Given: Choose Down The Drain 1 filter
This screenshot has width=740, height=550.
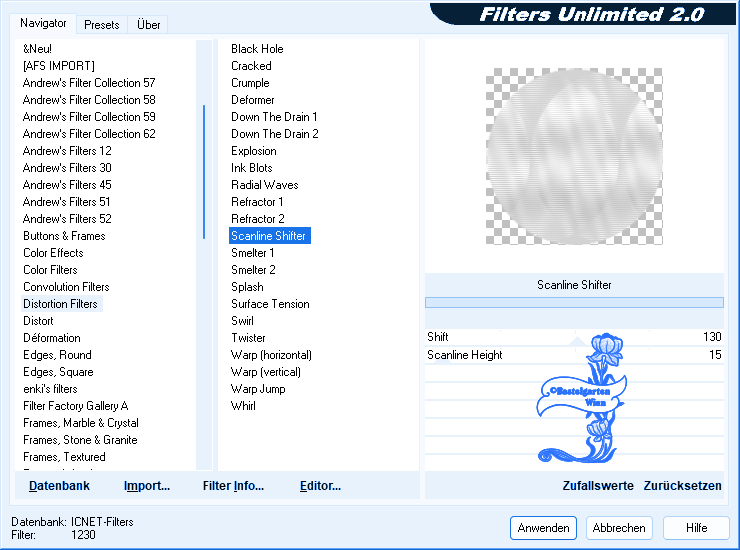Looking at the screenshot, I should tap(274, 117).
